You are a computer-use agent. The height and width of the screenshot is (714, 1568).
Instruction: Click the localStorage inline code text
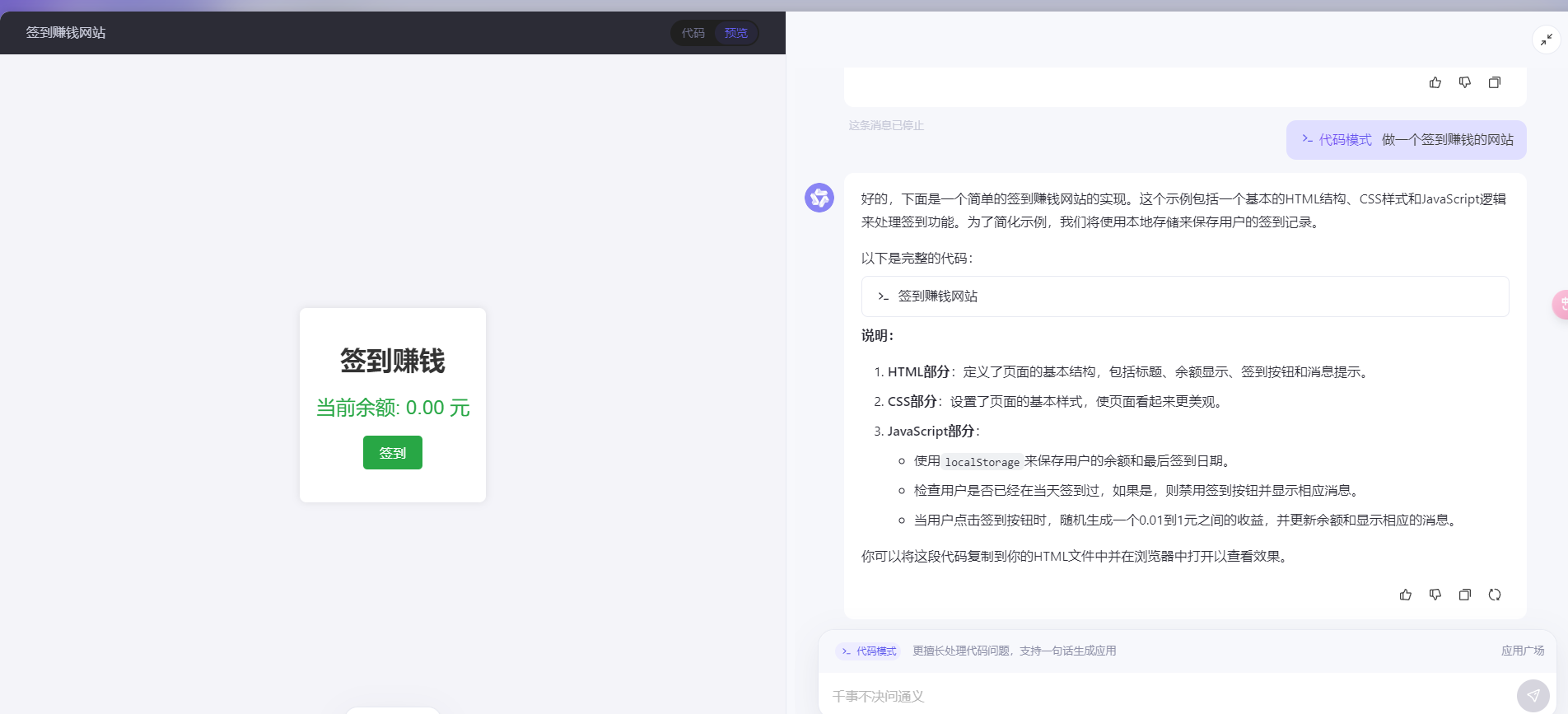click(x=982, y=461)
